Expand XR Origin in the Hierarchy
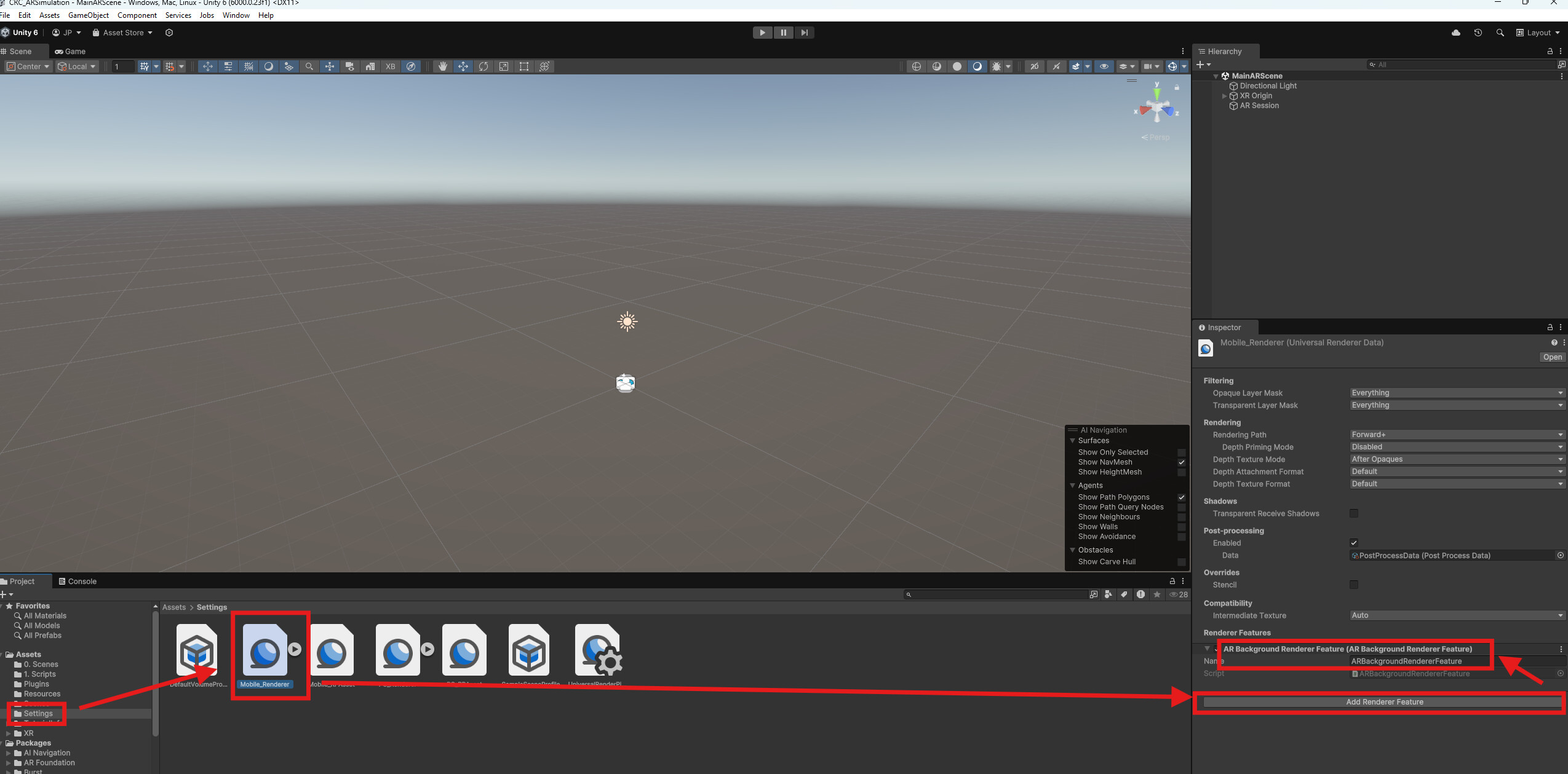The image size is (1568, 774). pyautogui.click(x=1223, y=95)
